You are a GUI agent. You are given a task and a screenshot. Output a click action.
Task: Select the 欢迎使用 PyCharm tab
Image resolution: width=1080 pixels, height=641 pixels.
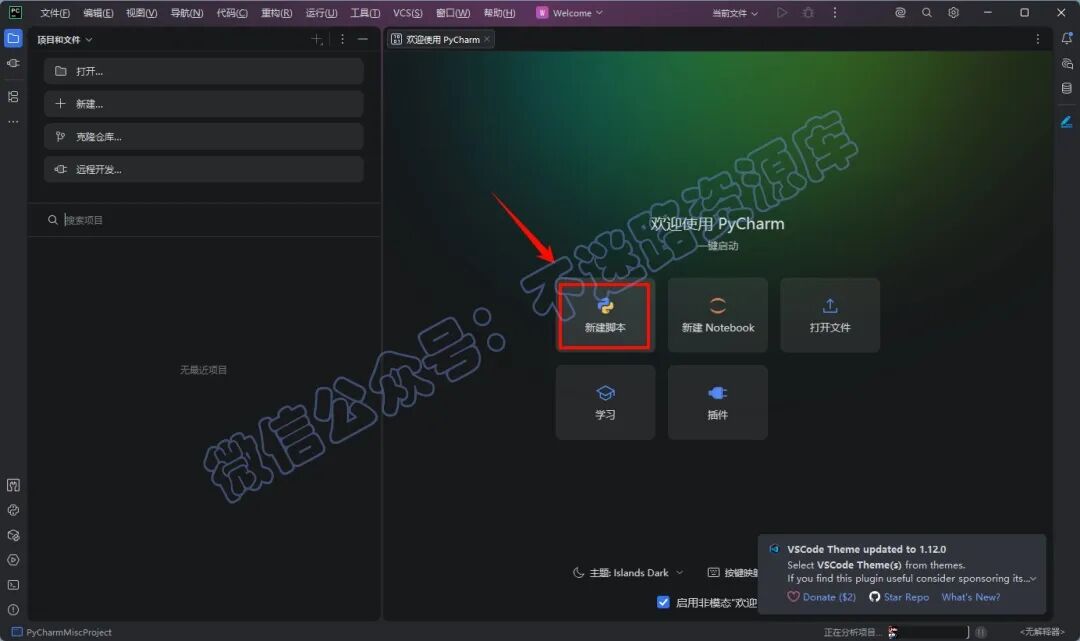[x=441, y=39]
